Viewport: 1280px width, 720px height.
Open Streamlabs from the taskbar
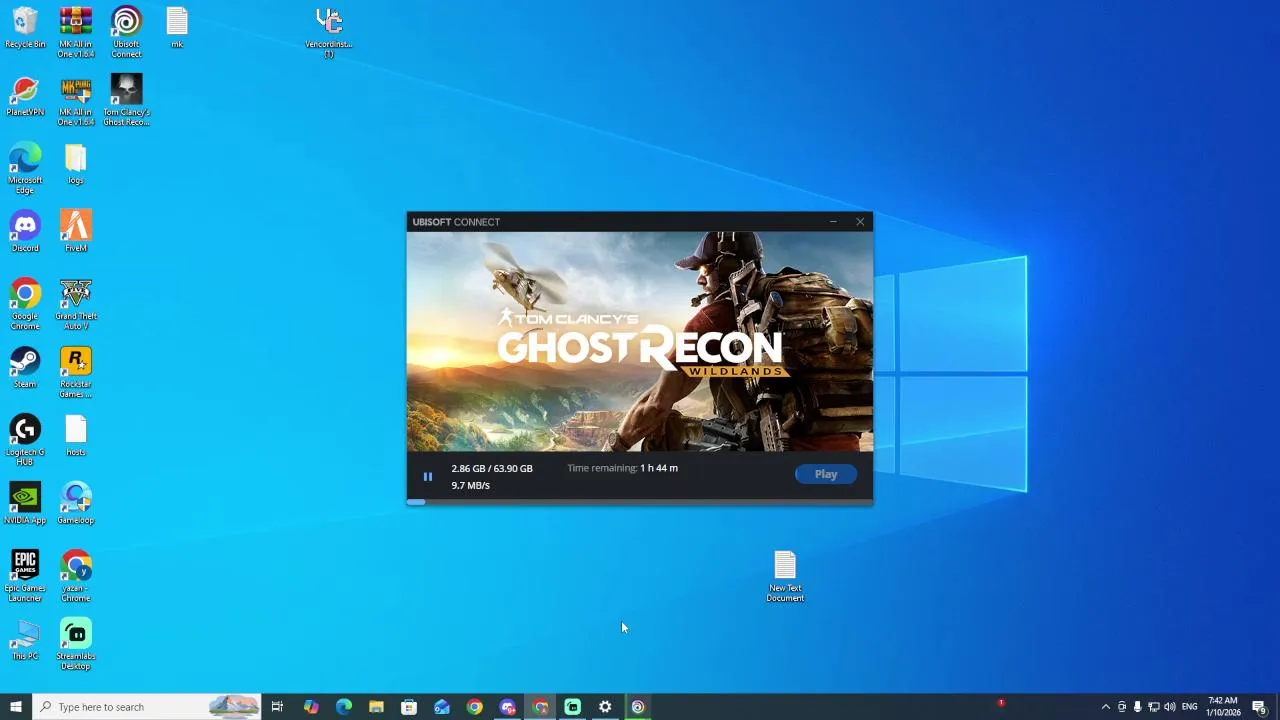(573, 707)
